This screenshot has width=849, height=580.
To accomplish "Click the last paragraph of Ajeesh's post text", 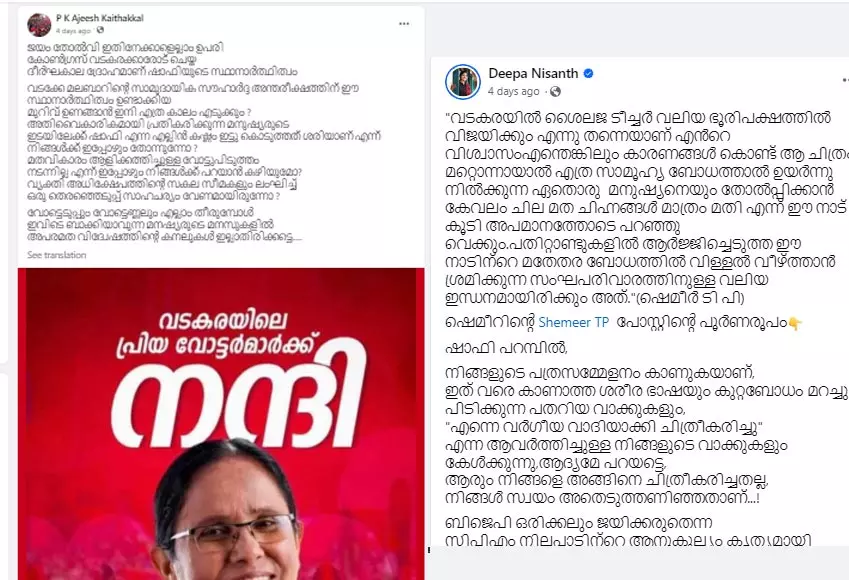I will pos(164,225).
